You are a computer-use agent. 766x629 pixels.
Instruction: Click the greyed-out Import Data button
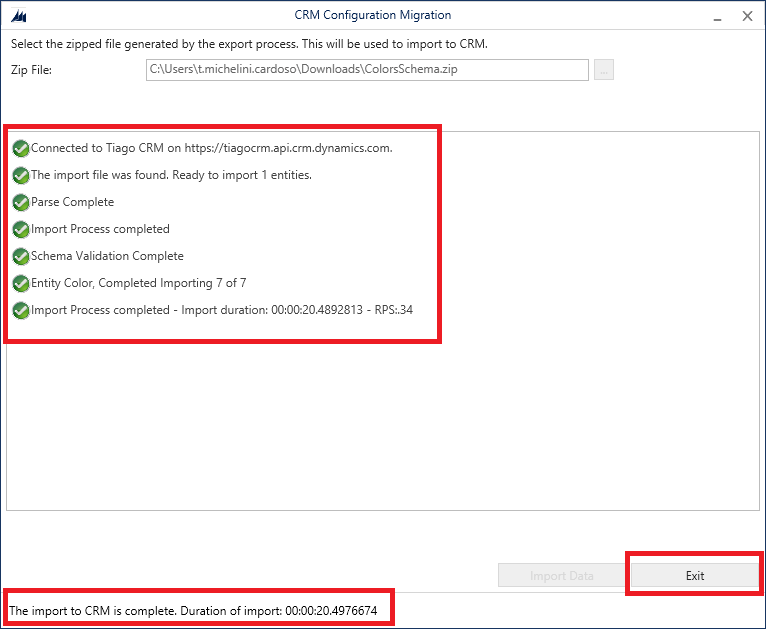(561, 575)
